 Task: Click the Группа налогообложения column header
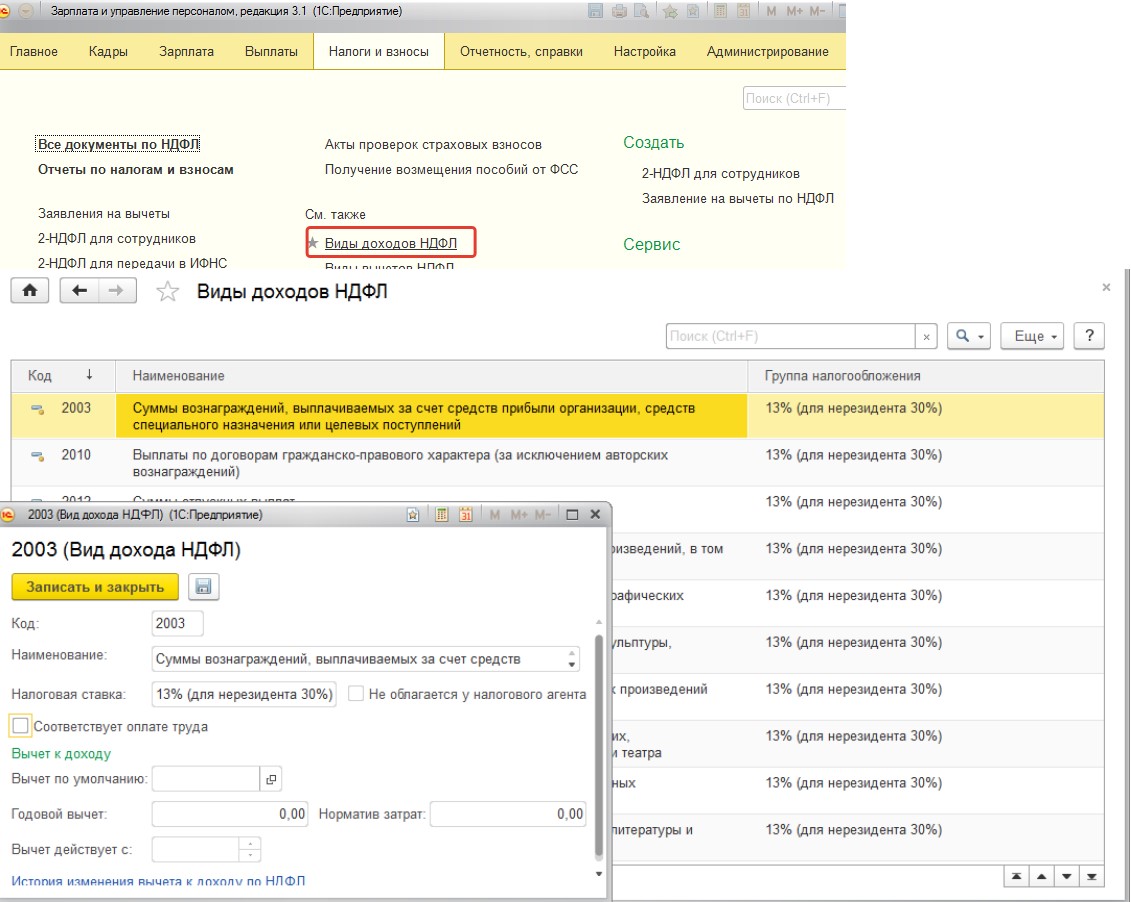(926, 376)
